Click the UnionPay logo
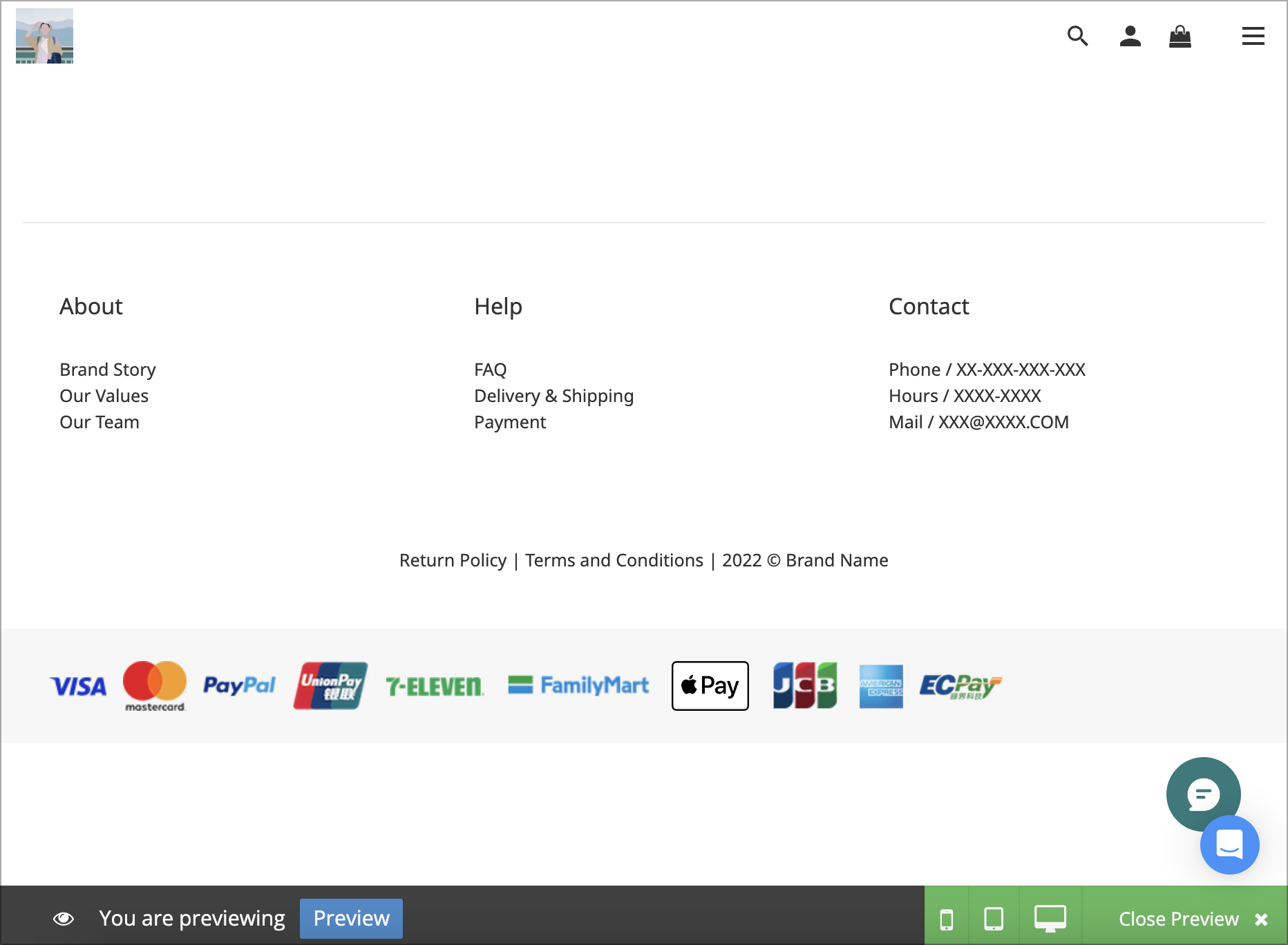 [x=330, y=686]
